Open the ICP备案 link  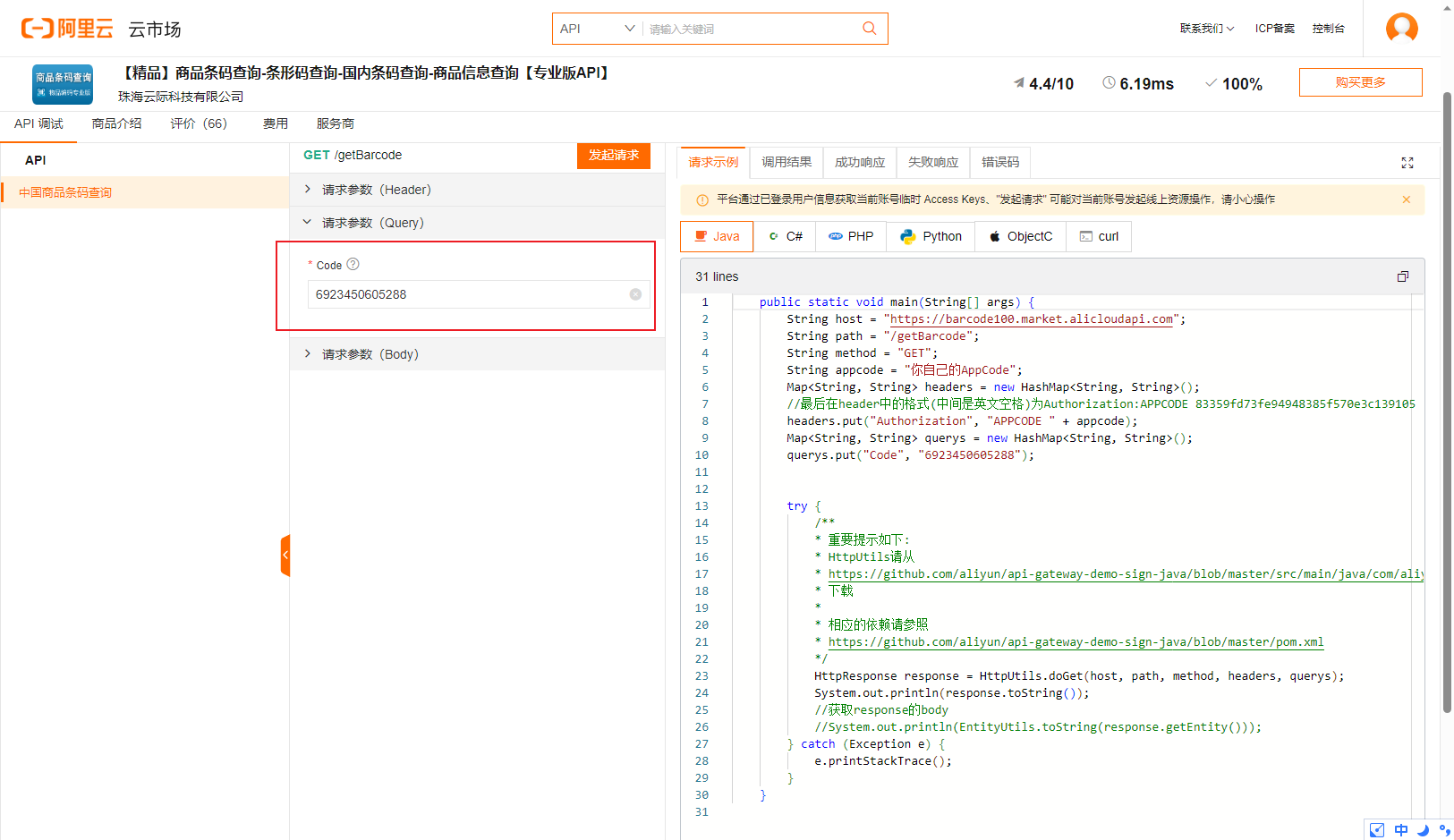coord(1275,29)
